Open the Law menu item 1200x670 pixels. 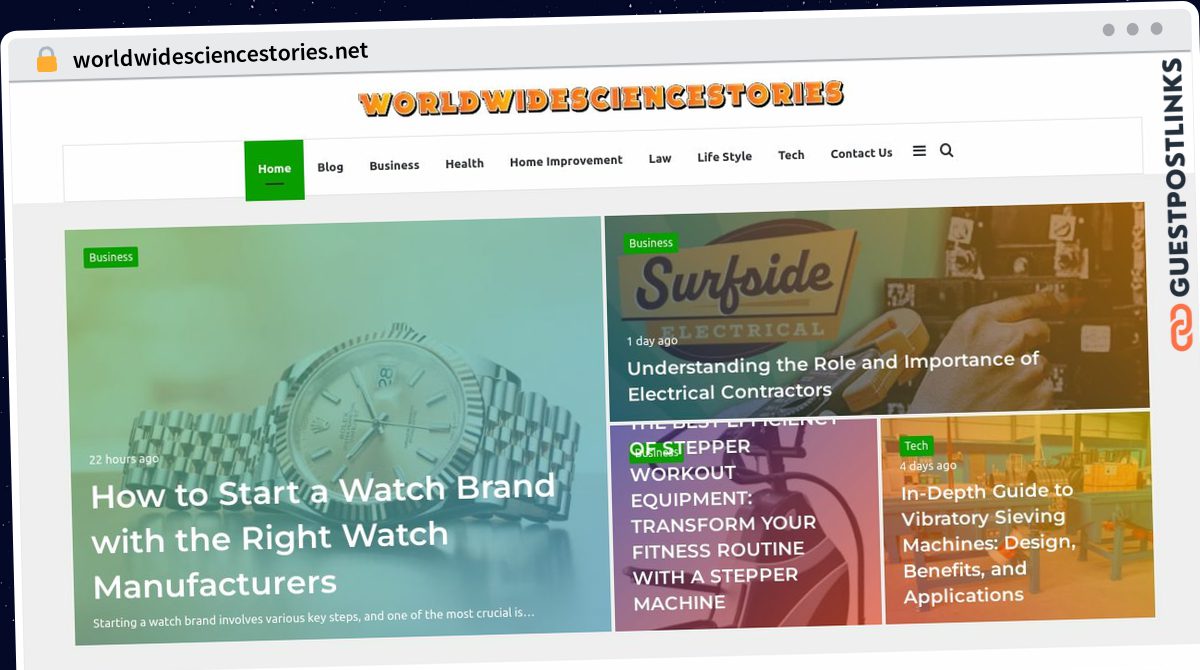click(660, 158)
